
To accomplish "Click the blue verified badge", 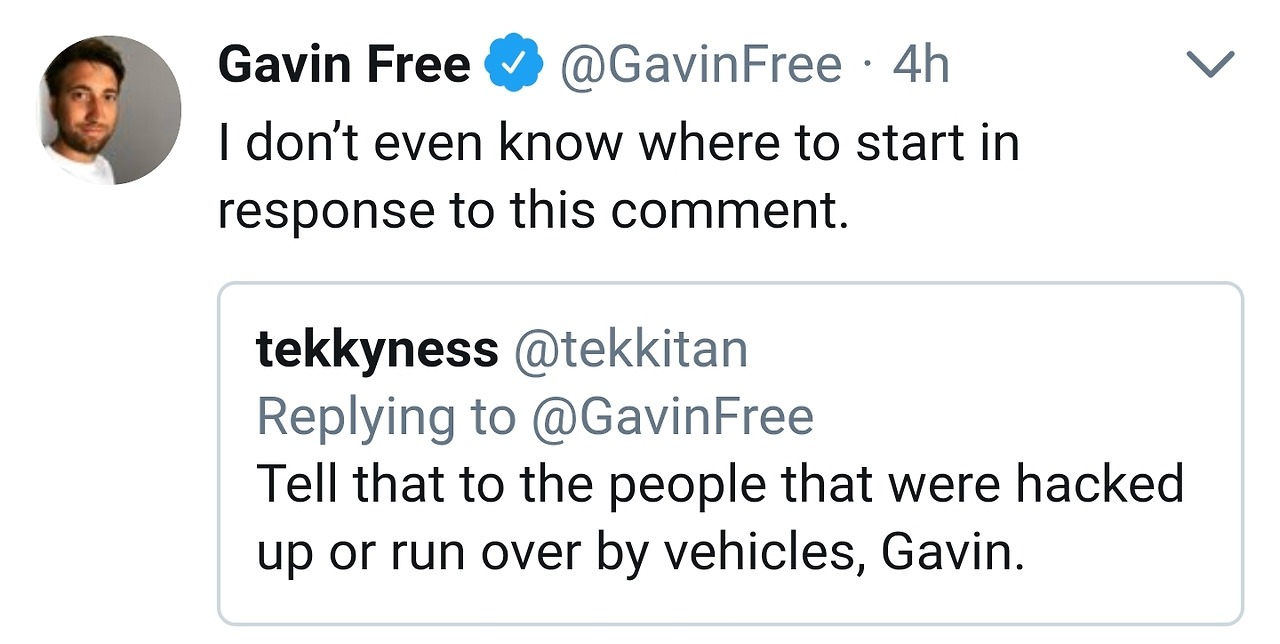I will [514, 66].
